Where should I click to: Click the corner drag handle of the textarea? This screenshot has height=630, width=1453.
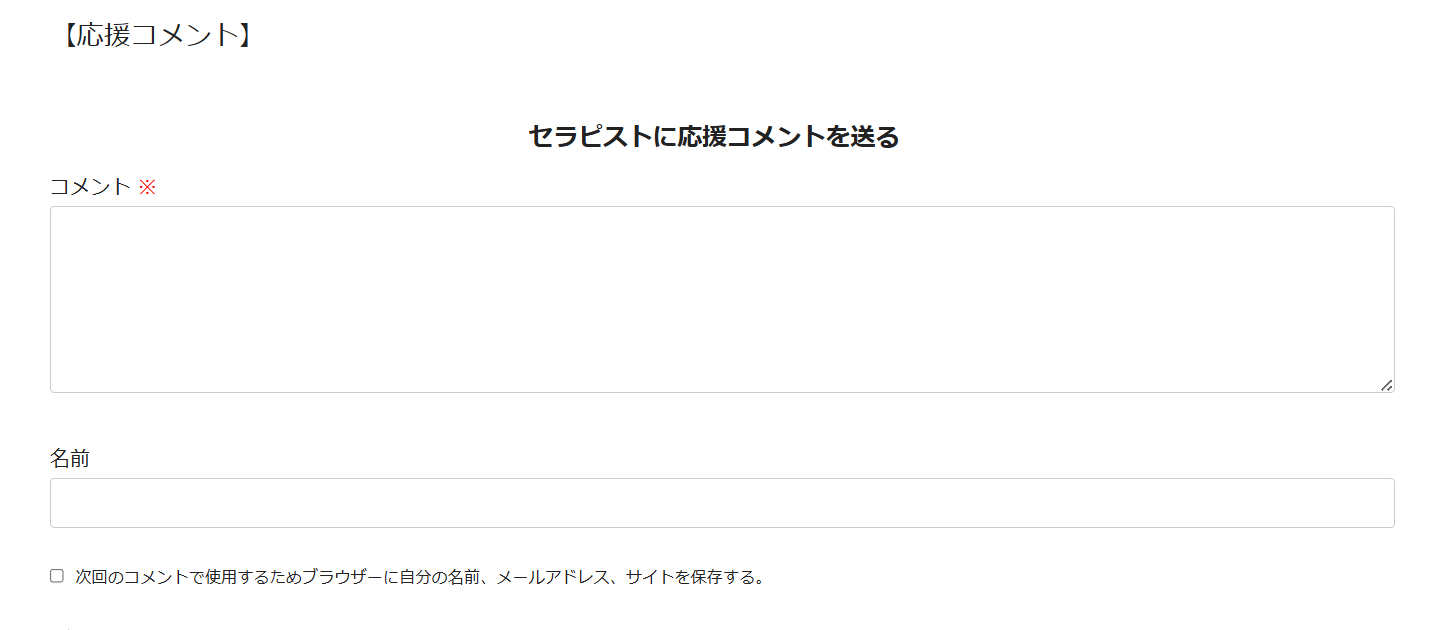(1386, 385)
